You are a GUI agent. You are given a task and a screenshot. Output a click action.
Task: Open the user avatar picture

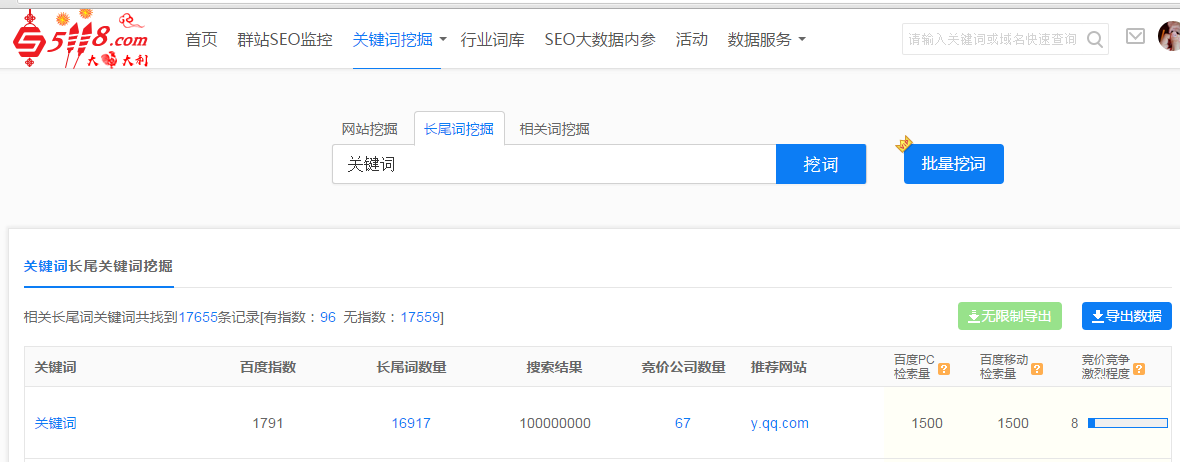(x=1169, y=36)
